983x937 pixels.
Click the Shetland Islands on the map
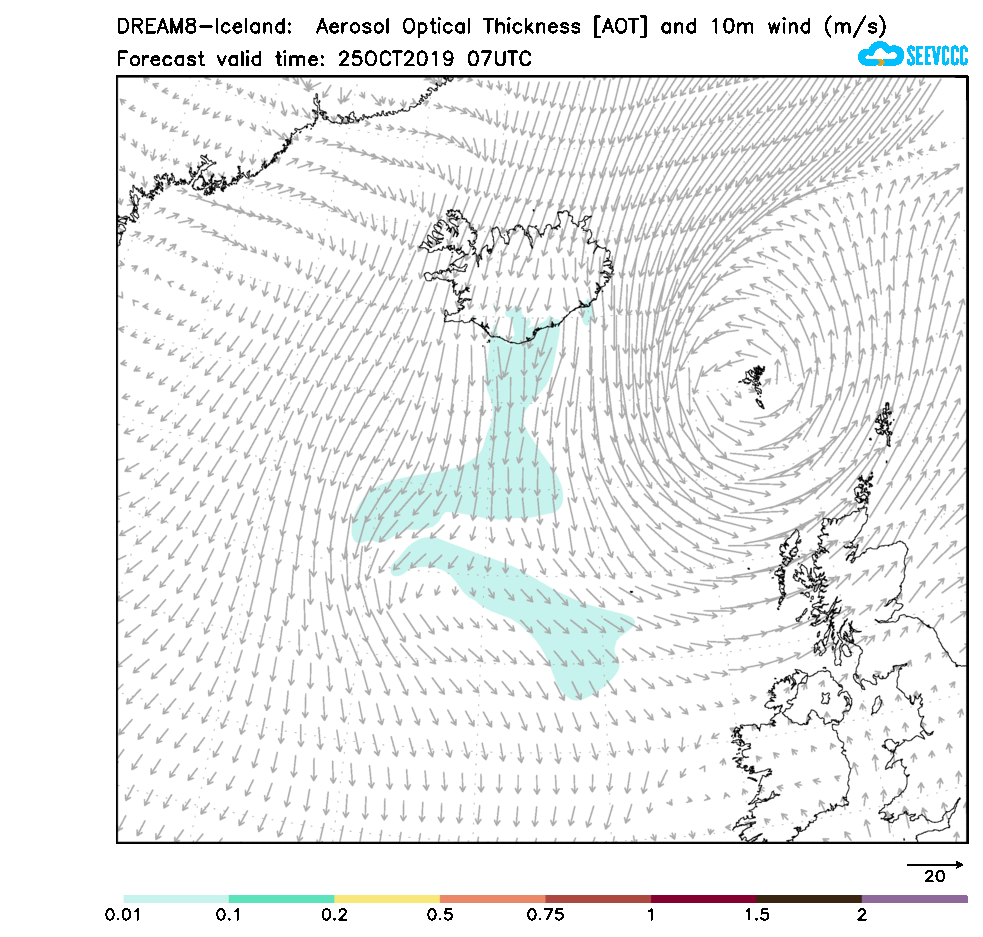884,424
